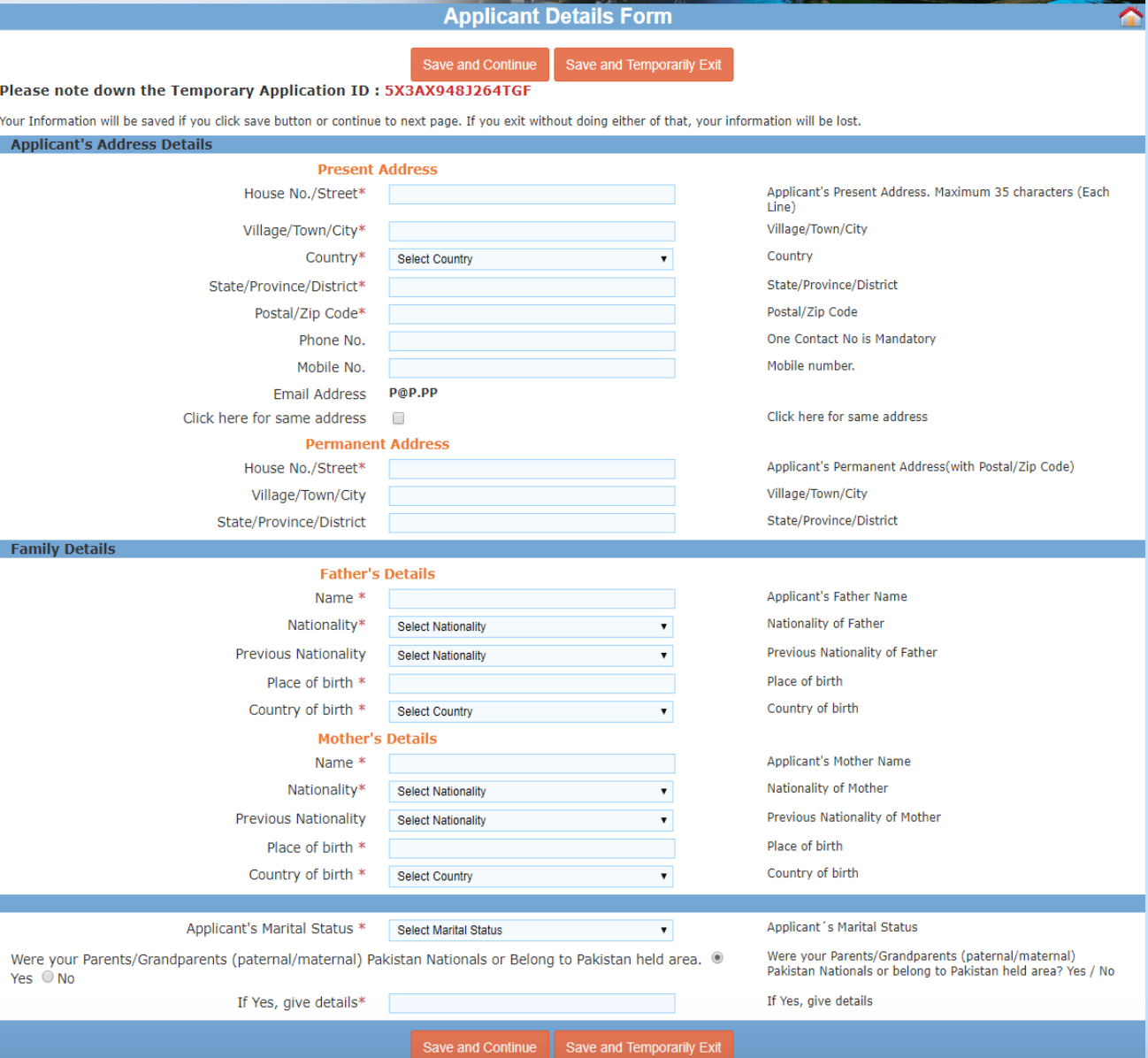This screenshot has height=1058, width=1148.
Task: Open the Father's Previous Nationality dropdown
Action: (531, 655)
